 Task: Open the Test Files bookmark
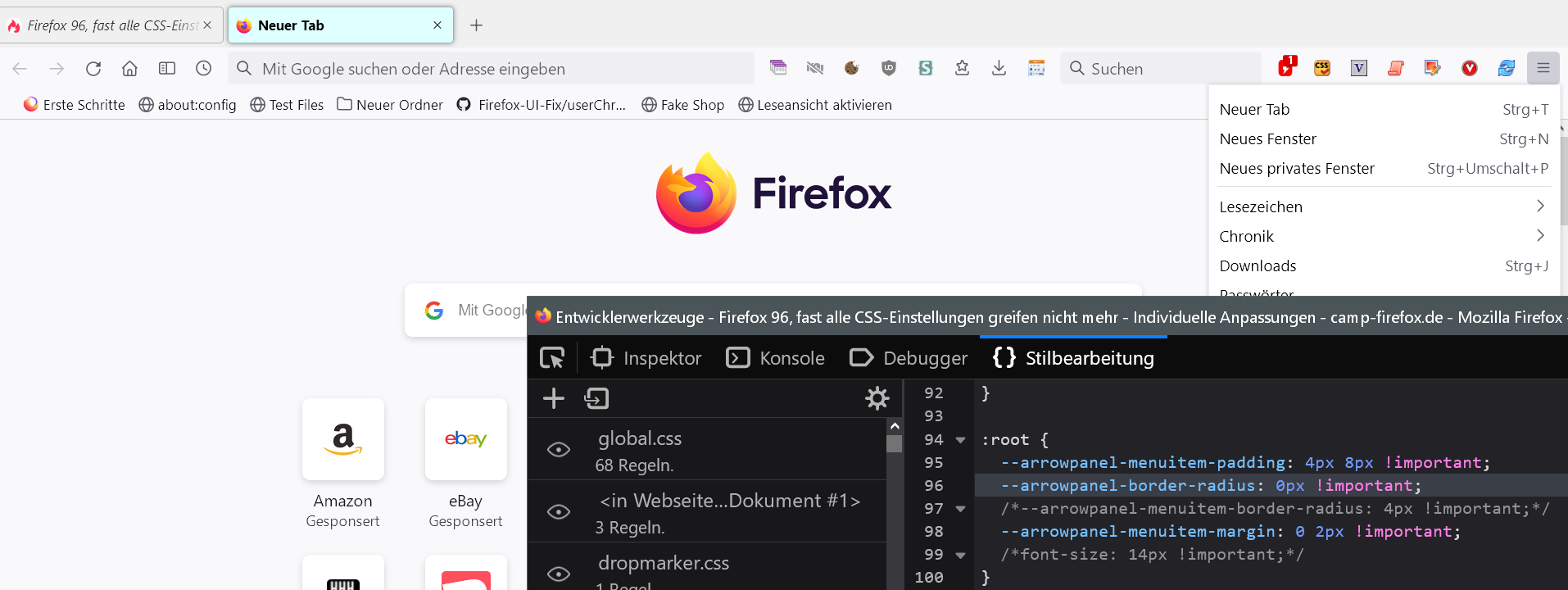click(287, 105)
